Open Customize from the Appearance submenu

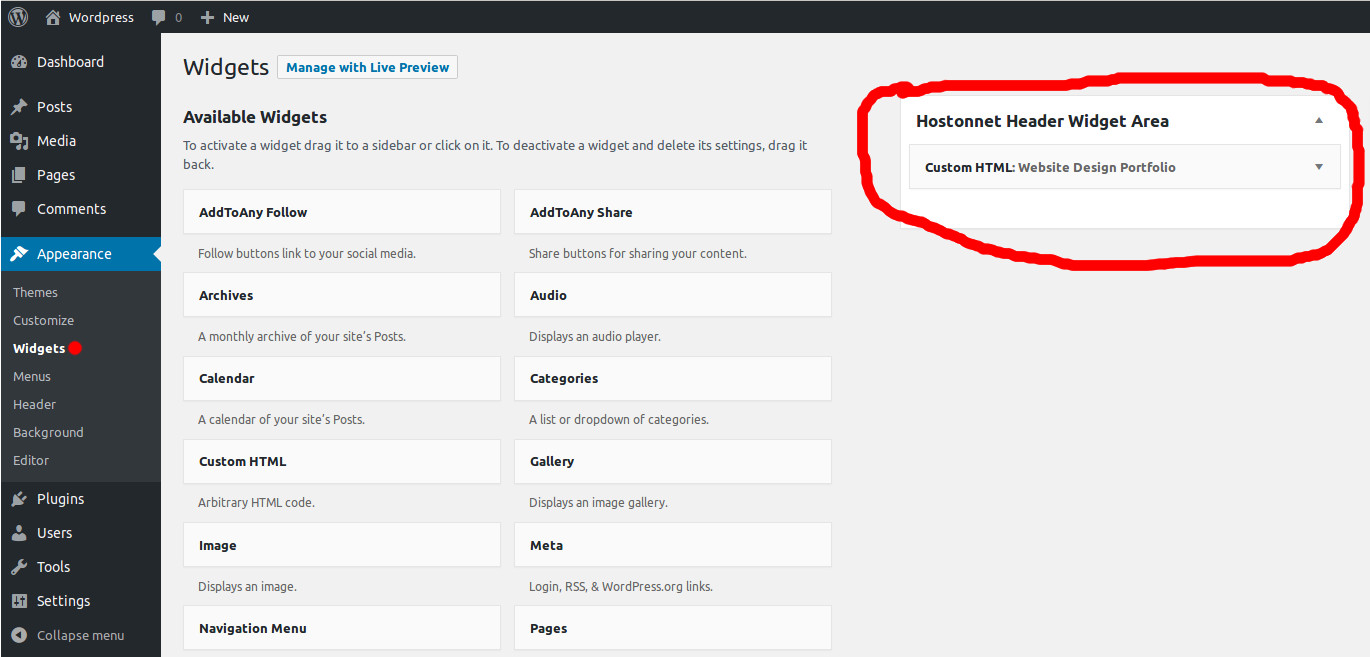coord(43,320)
